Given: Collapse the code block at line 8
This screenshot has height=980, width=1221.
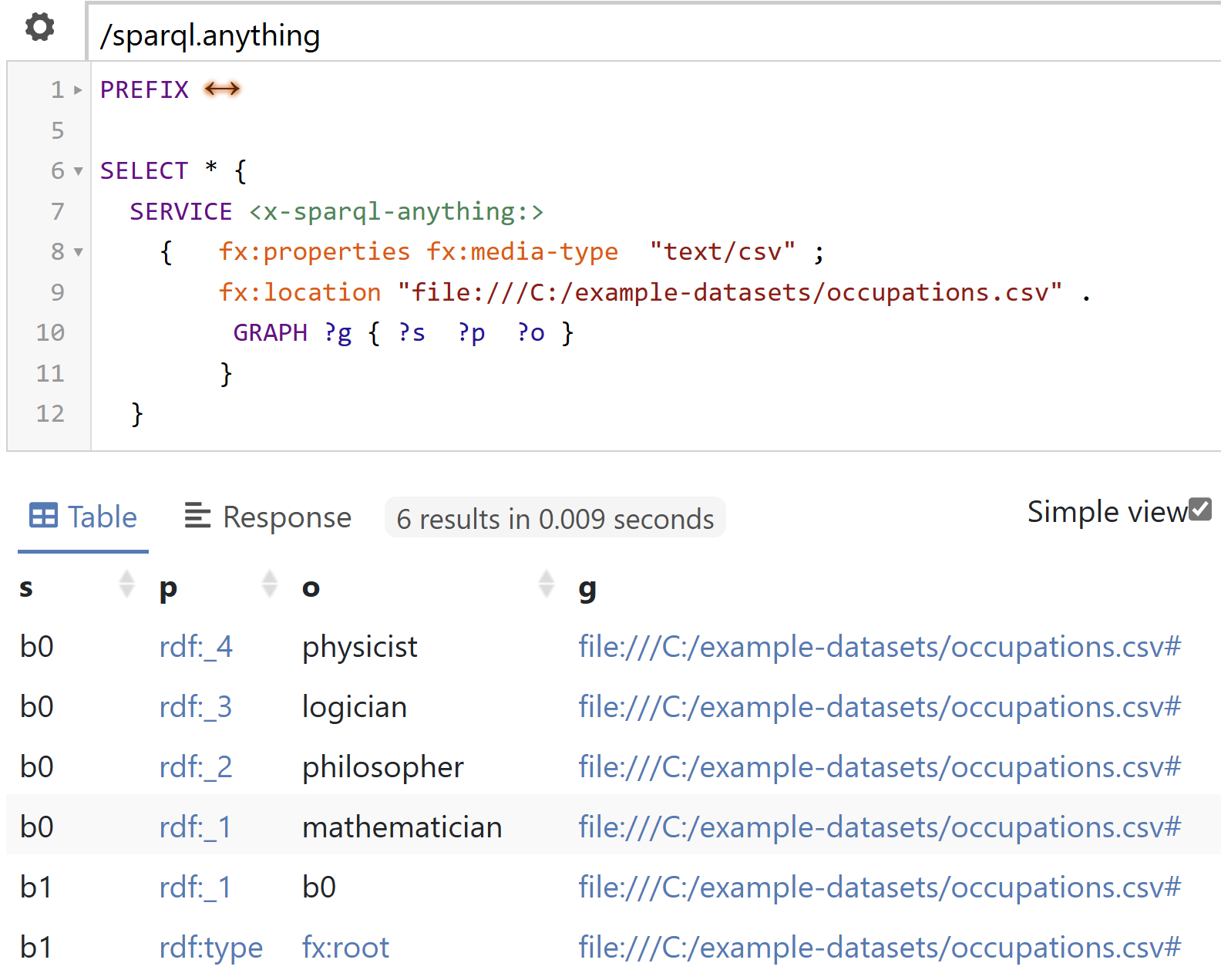Looking at the screenshot, I should (x=78, y=252).
